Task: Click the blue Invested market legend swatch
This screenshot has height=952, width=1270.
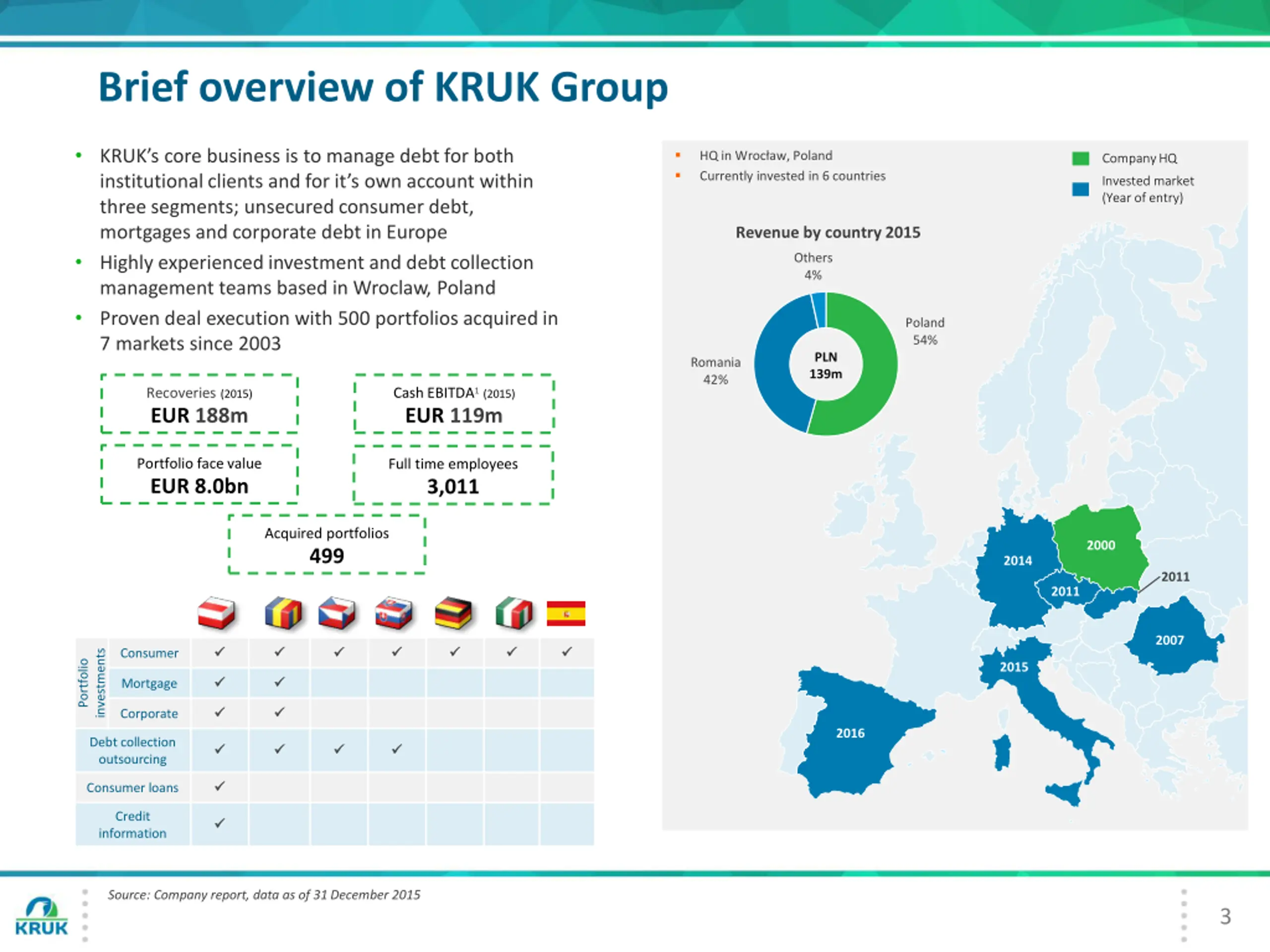Action: click(1080, 189)
